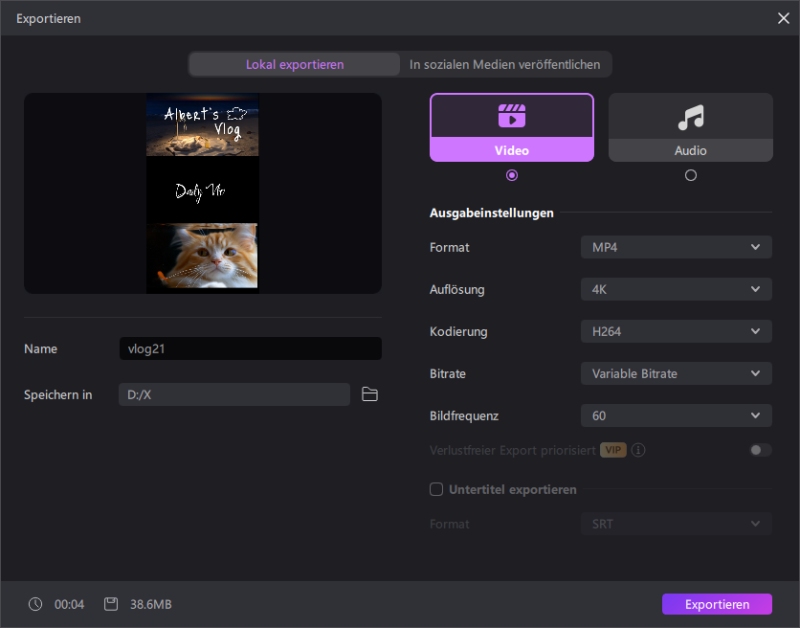Click the Name field containing vlog21

(250, 349)
